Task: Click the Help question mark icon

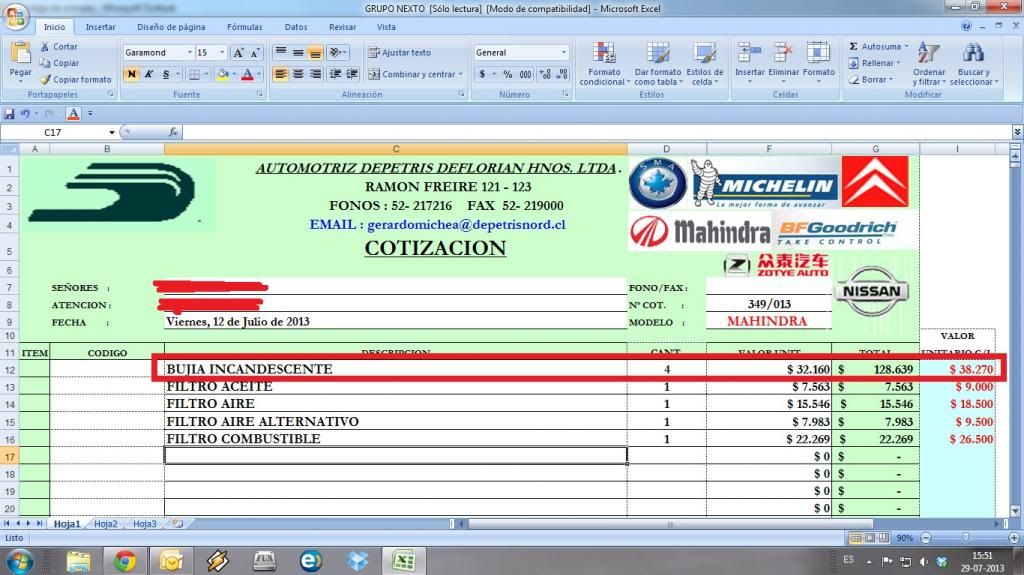Action: 966,26
